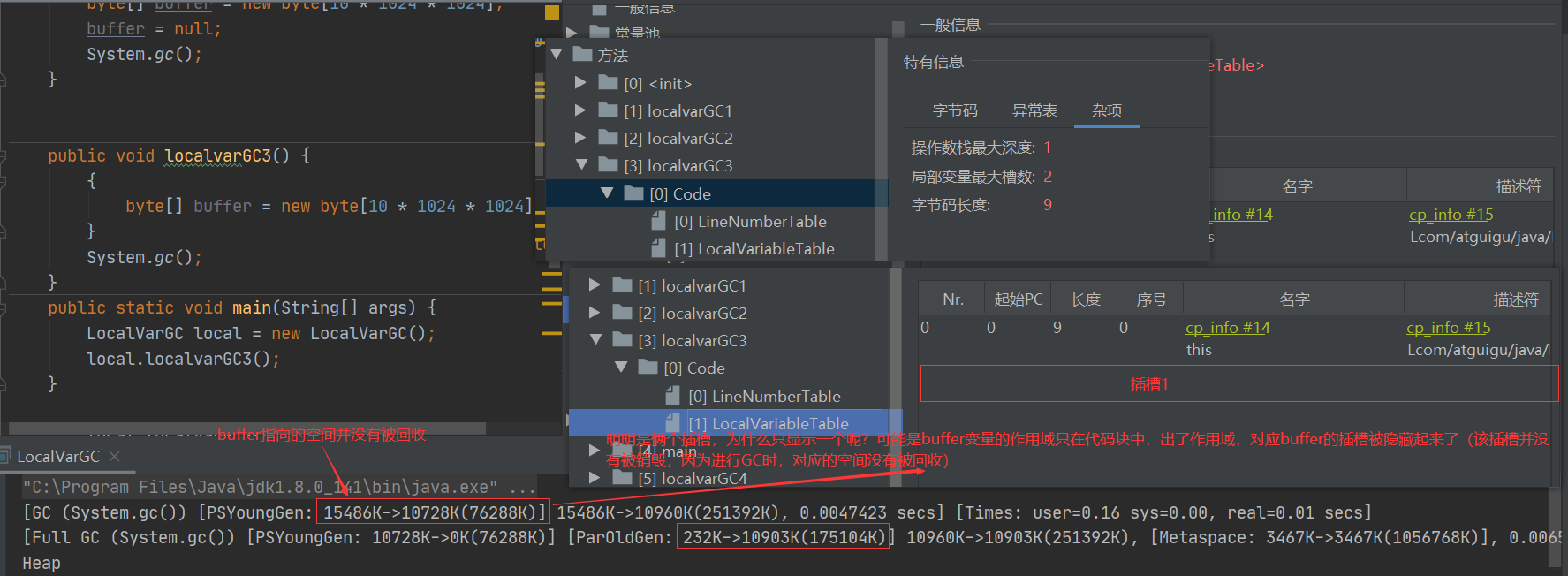Collapse the highlighted [0] Code node
This screenshot has height=576, width=1568.
(x=607, y=193)
